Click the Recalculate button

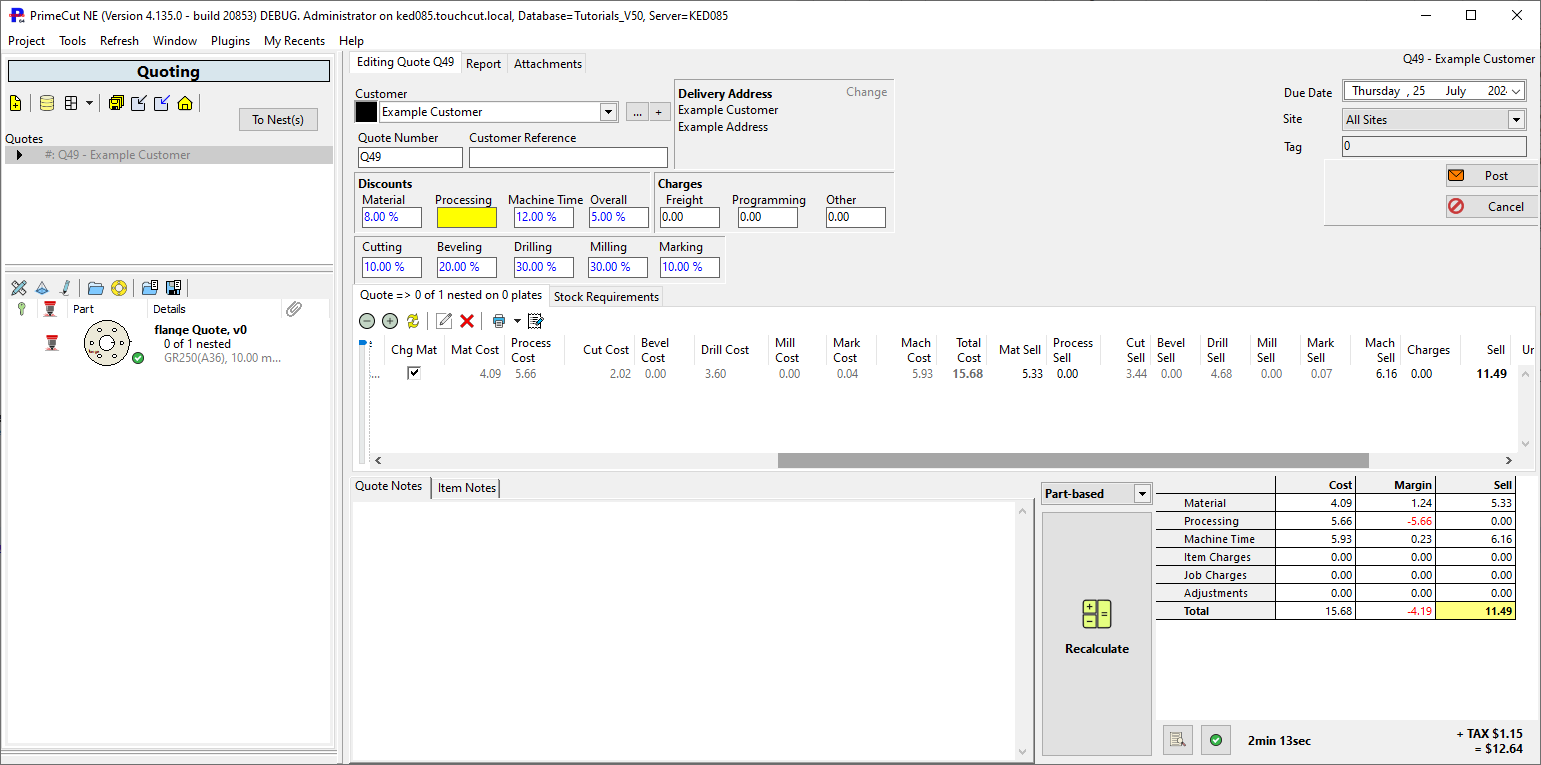[1097, 634]
